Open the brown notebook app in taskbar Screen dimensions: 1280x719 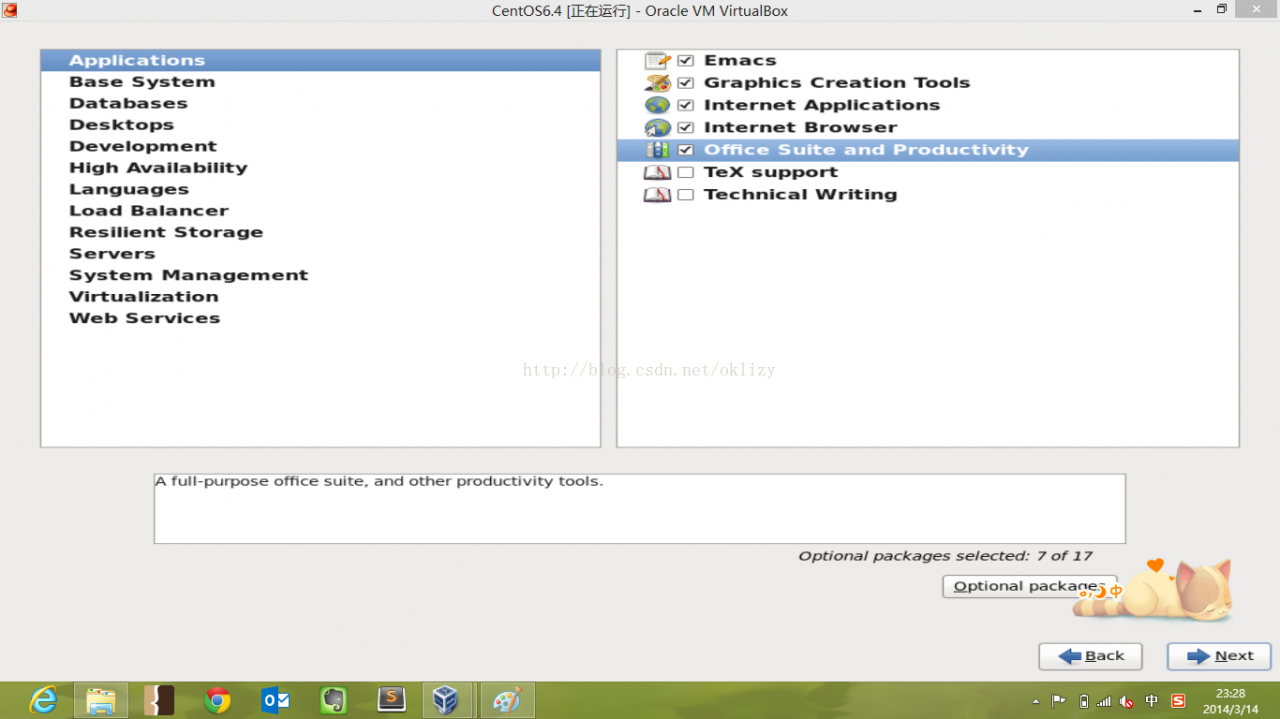click(159, 700)
